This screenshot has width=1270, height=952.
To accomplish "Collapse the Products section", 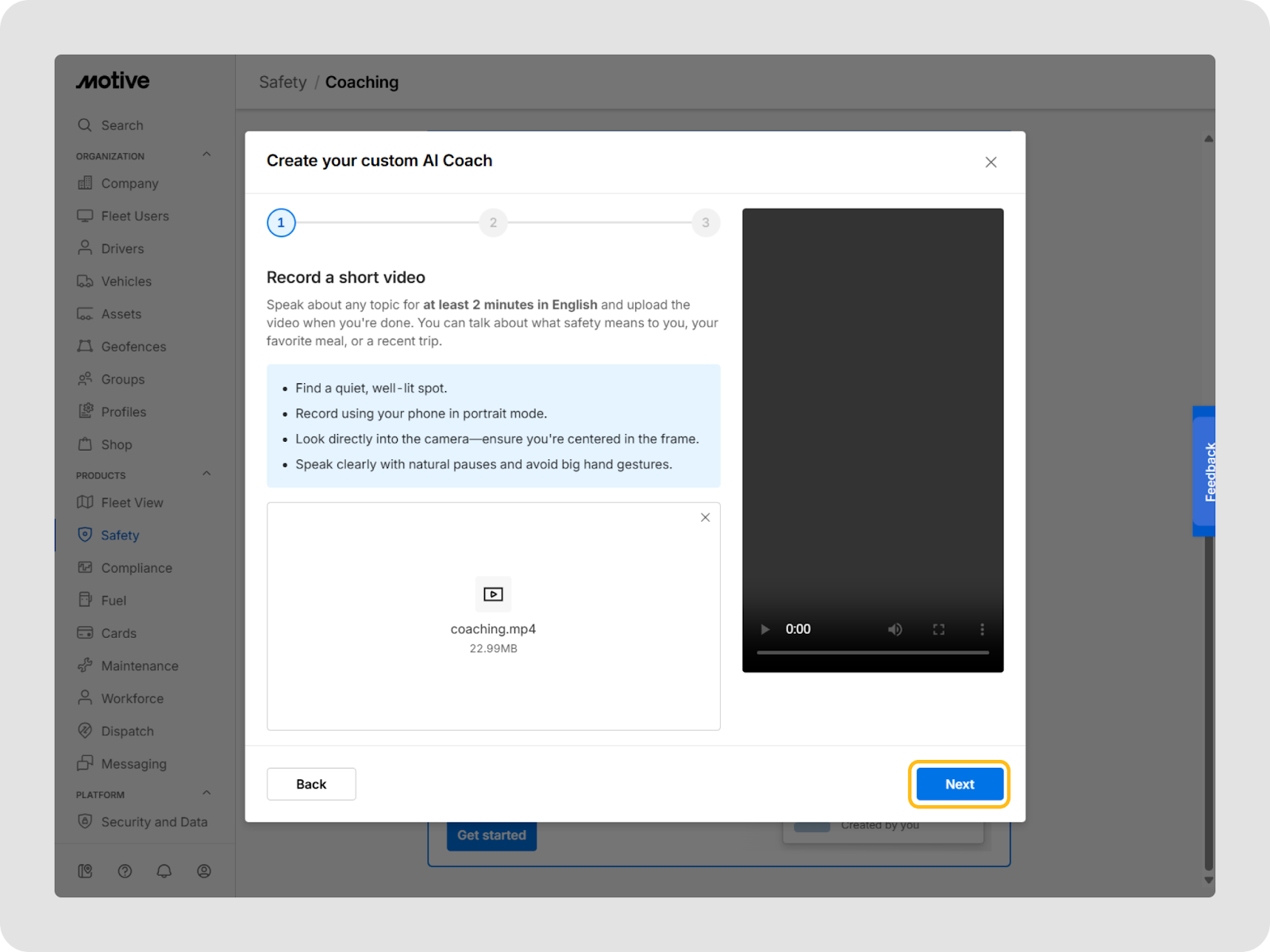I will coord(206,474).
